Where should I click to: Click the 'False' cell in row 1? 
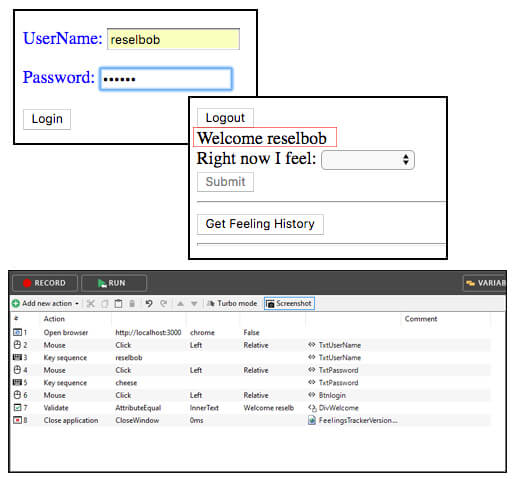pyautogui.click(x=251, y=333)
